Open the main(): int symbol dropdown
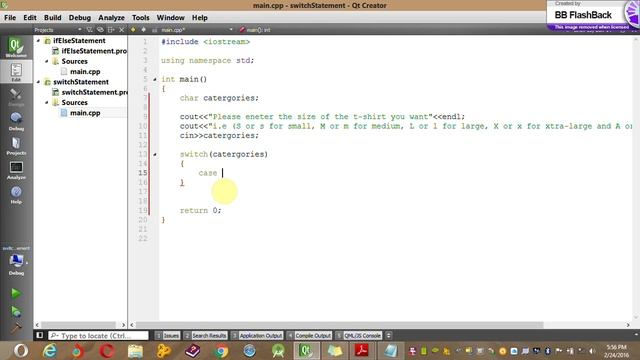 [x=255, y=30]
